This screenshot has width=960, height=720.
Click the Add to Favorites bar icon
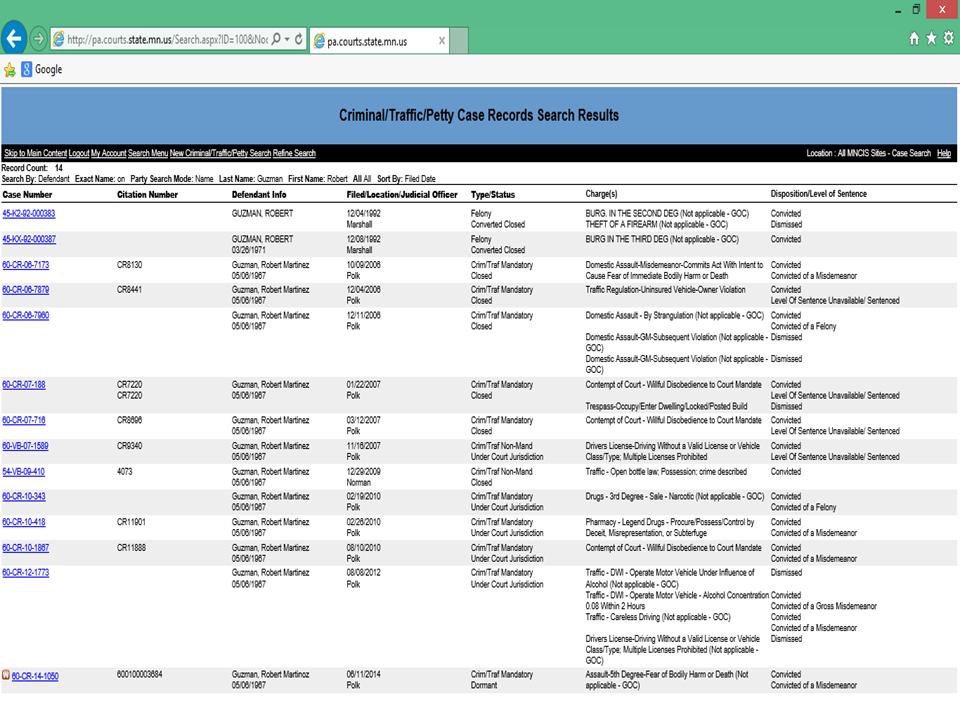tap(10, 70)
